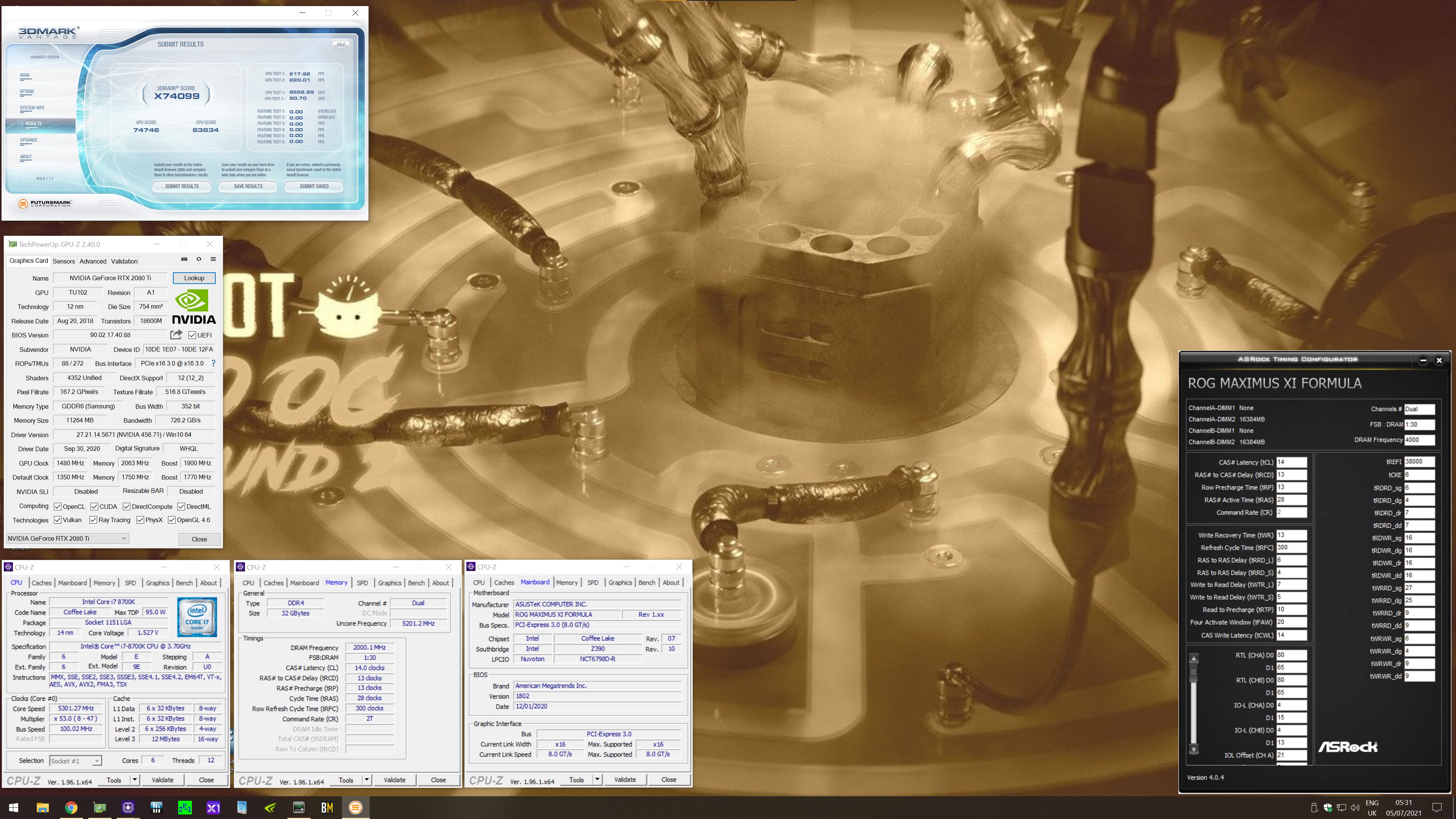This screenshot has width=1456, height=819.
Task: Click the Bus Interface question mark in GPU-Z
Action: pyautogui.click(x=213, y=364)
